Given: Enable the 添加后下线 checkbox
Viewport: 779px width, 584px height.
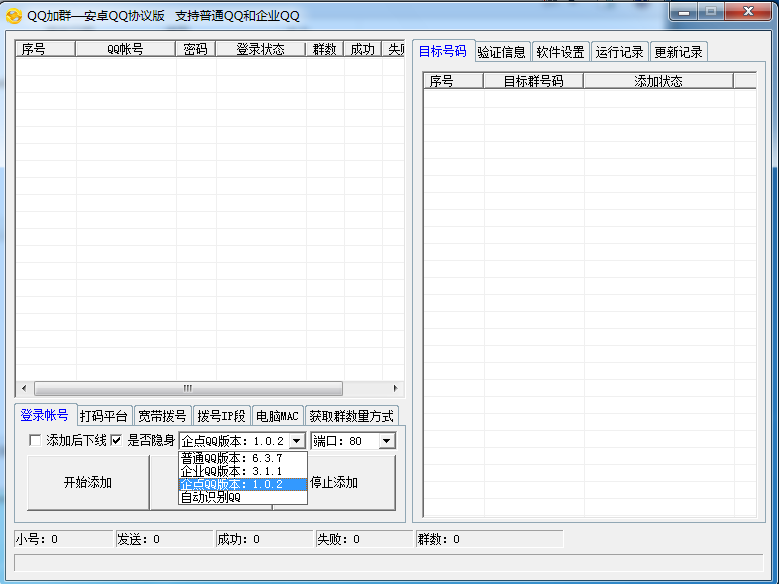Looking at the screenshot, I should (x=35, y=440).
